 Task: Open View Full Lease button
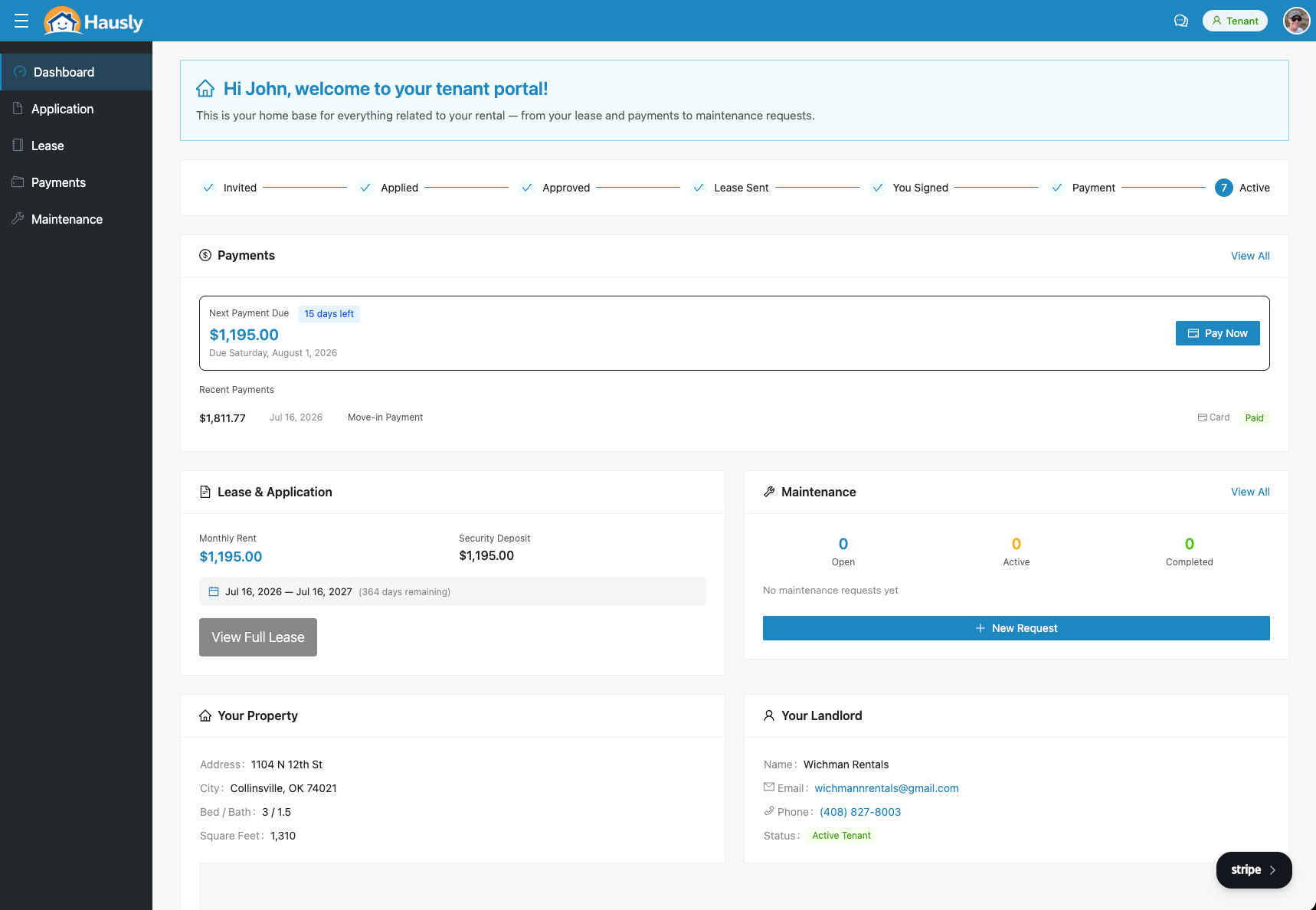[x=258, y=637]
